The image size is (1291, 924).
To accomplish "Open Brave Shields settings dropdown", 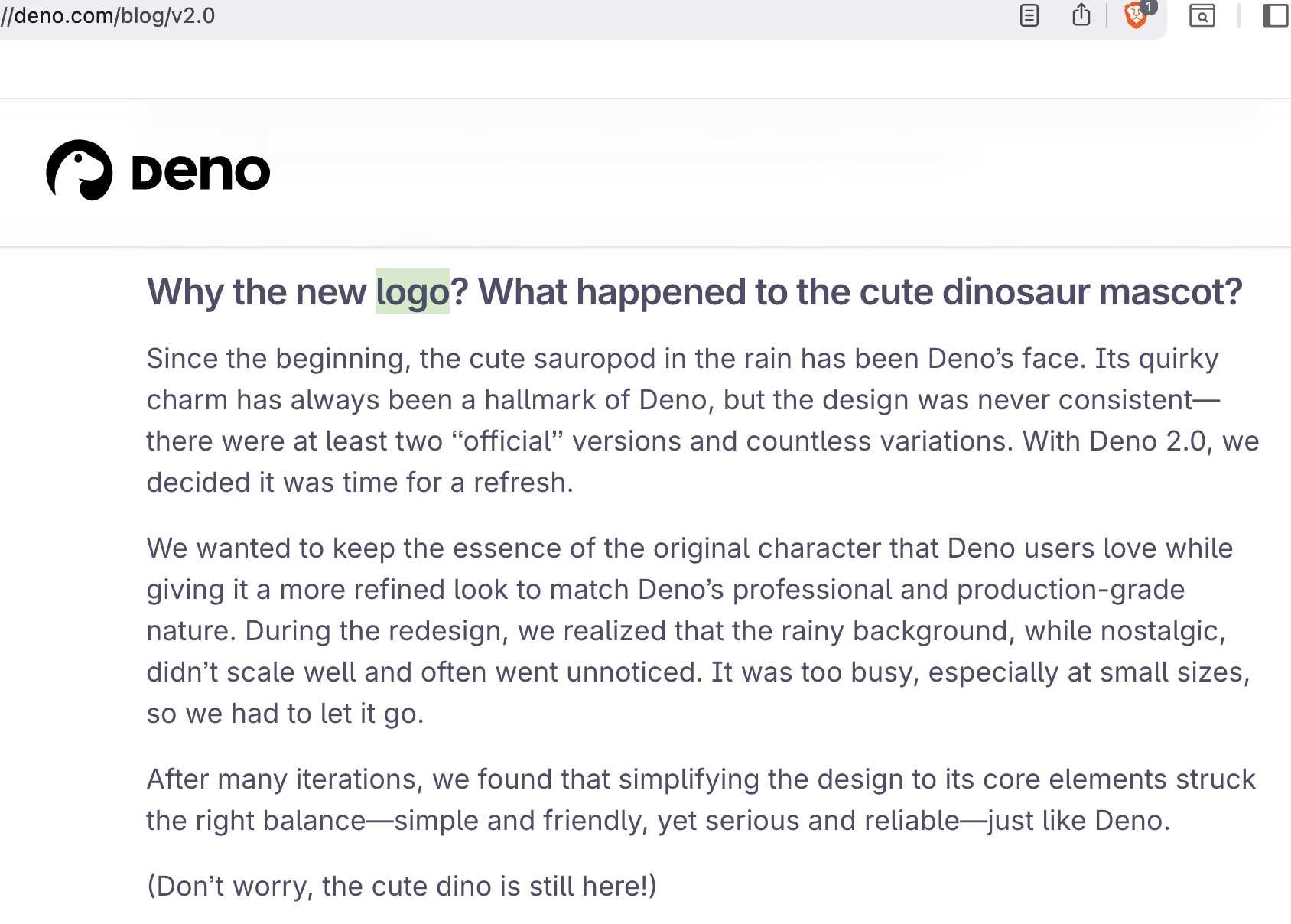I will (1135, 17).
